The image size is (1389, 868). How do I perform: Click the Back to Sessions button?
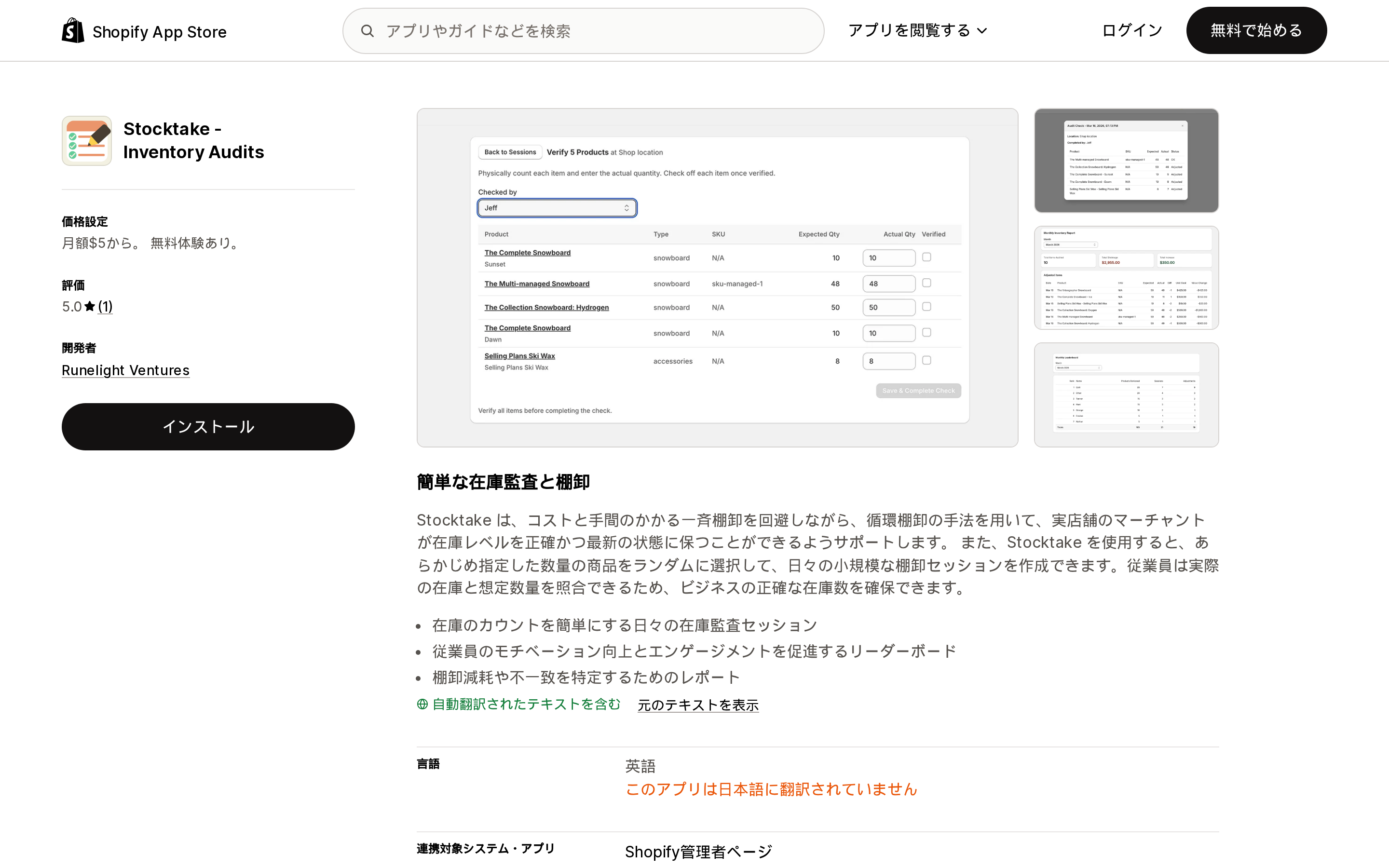pyautogui.click(x=510, y=152)
